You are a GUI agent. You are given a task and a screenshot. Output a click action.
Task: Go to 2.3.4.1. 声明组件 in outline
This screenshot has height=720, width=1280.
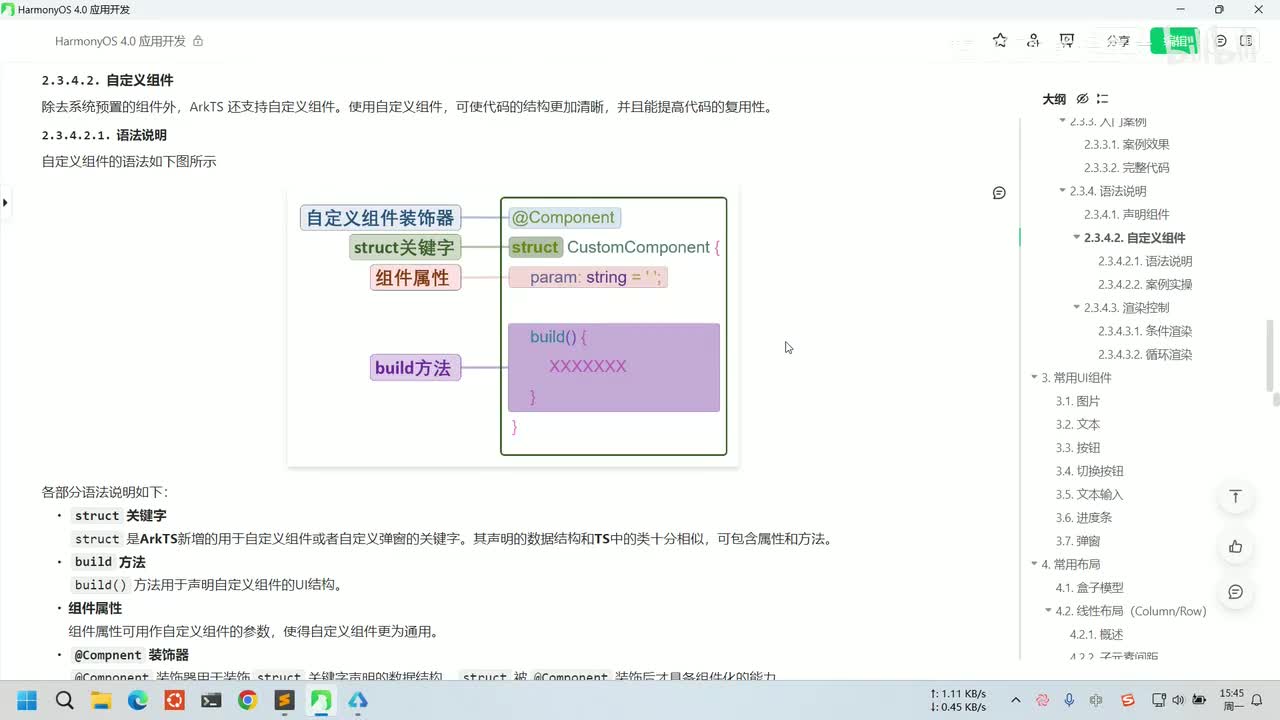pyautogui.click(x=1126, y=215)
